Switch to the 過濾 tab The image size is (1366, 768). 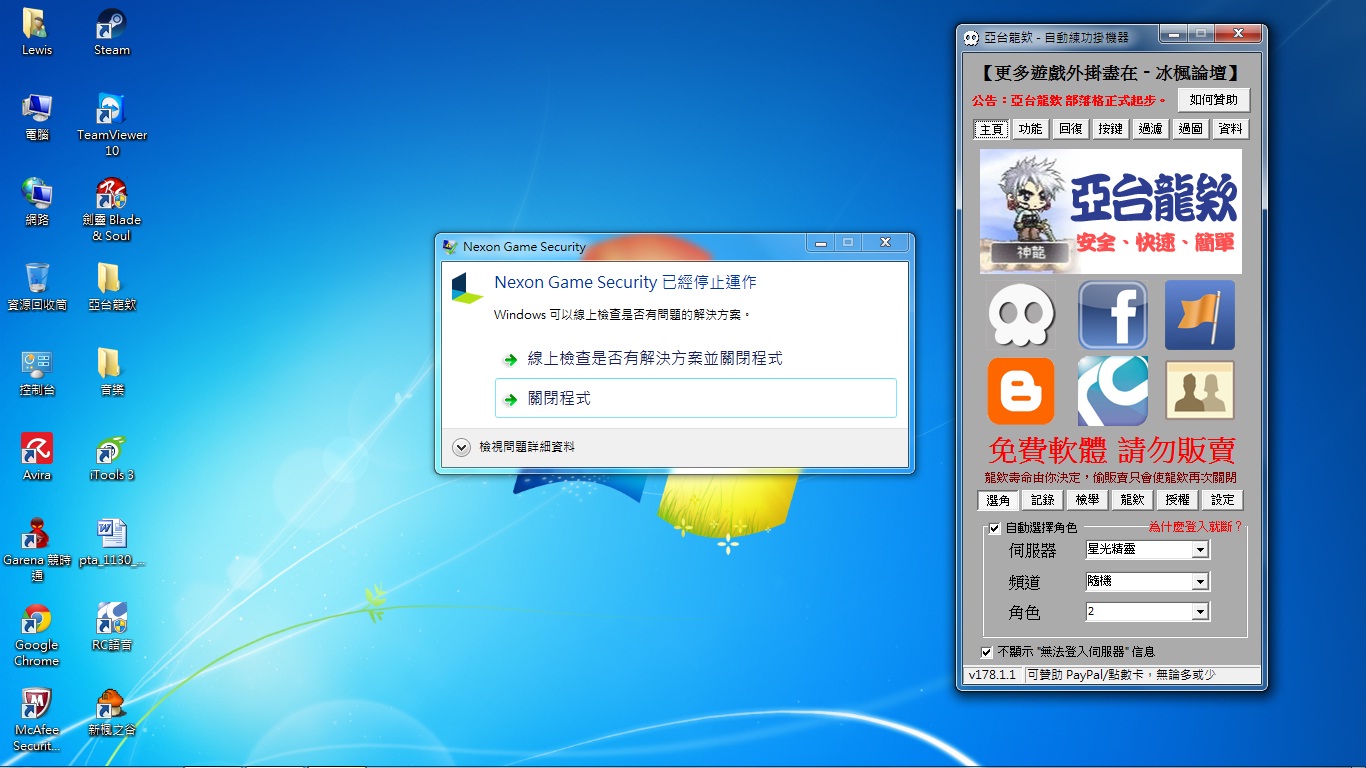(1151, 129)
